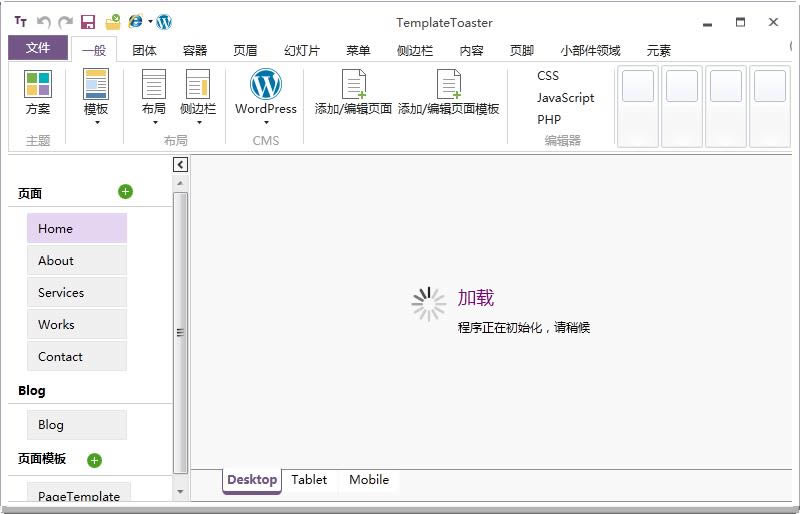Select the third blank ribbon thumbnail
This screenshot has width=800, height=514.
pos(726,106)
